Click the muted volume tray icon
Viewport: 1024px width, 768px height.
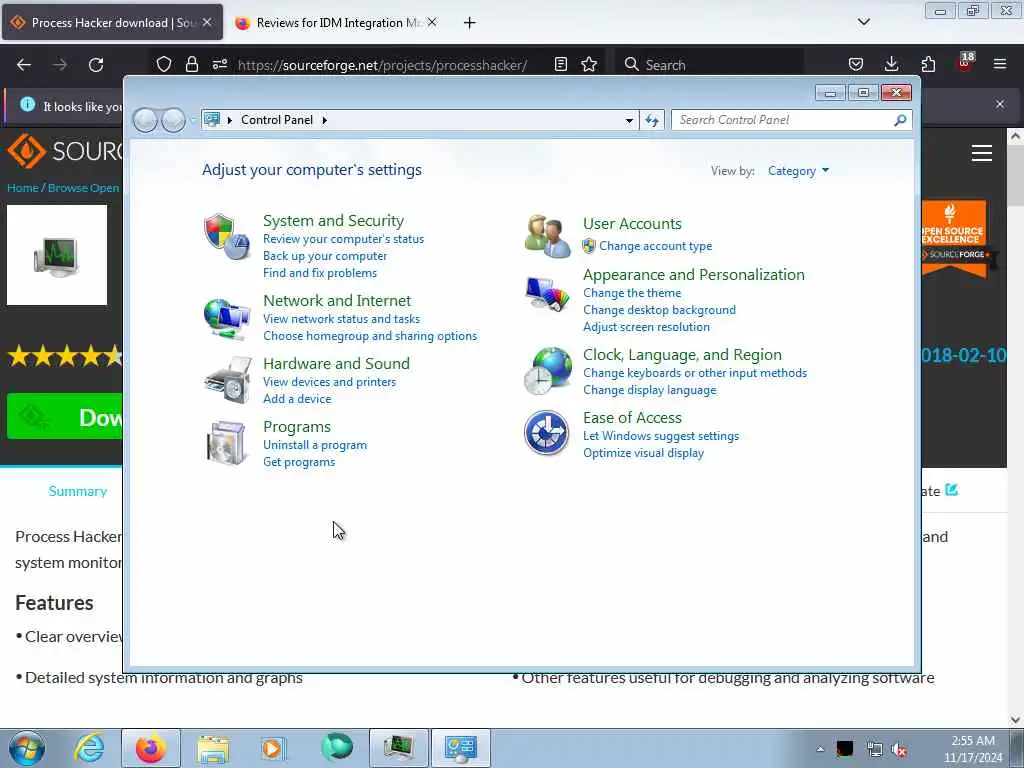coord(900,750)
